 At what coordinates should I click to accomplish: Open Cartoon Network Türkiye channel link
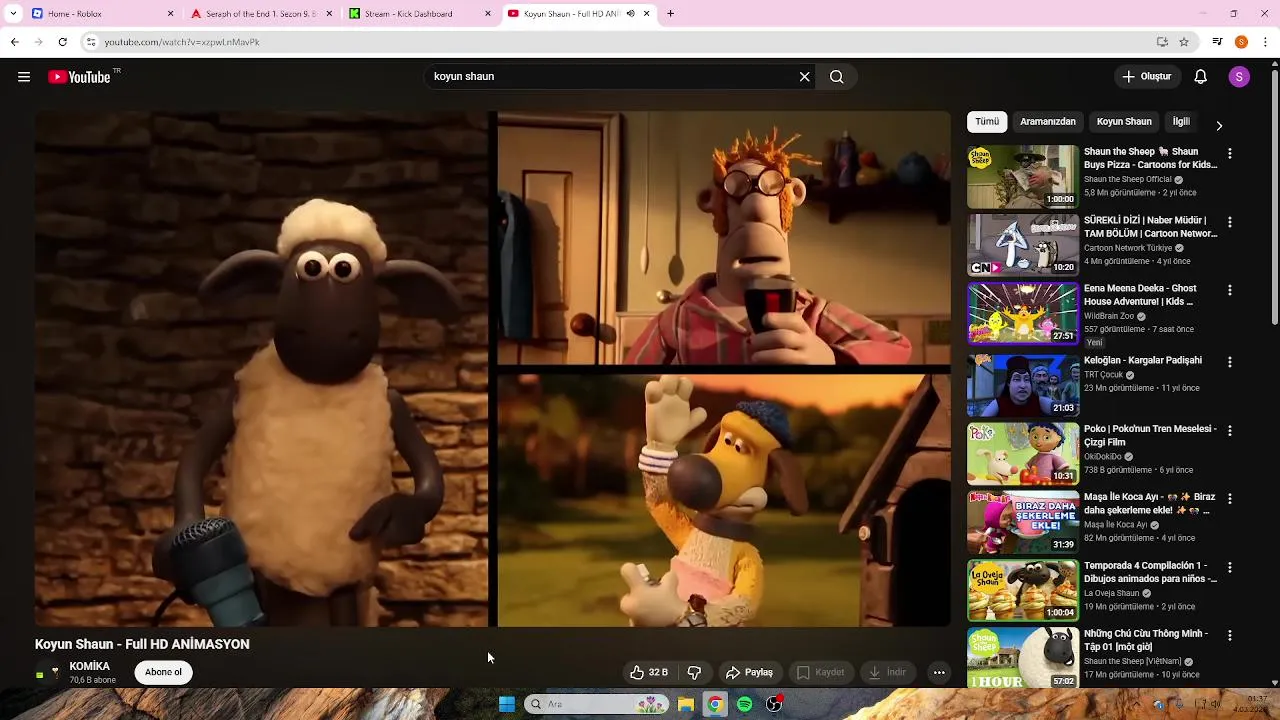[x=1128, y=248]
